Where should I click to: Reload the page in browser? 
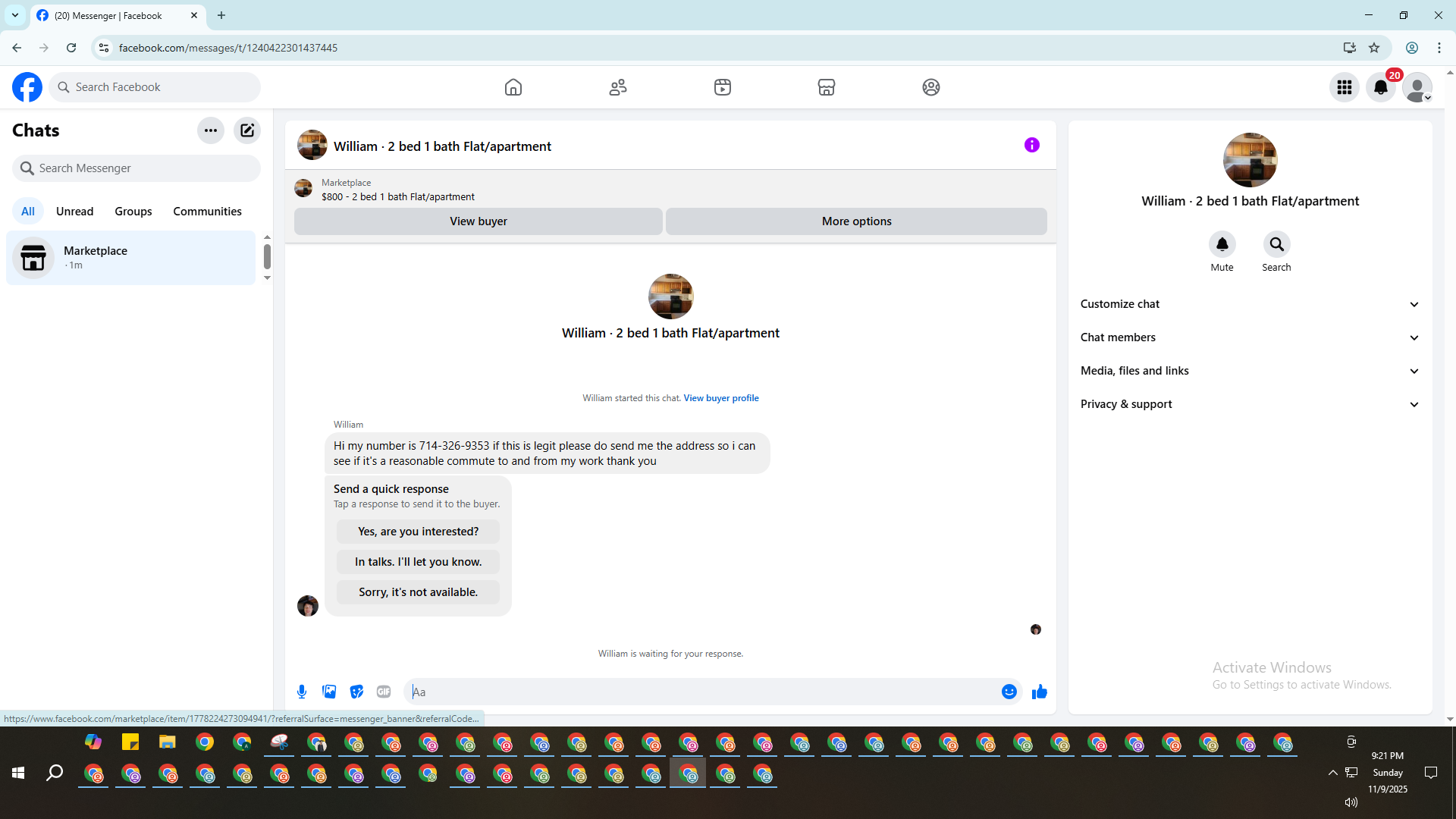(x=71, y=48)
